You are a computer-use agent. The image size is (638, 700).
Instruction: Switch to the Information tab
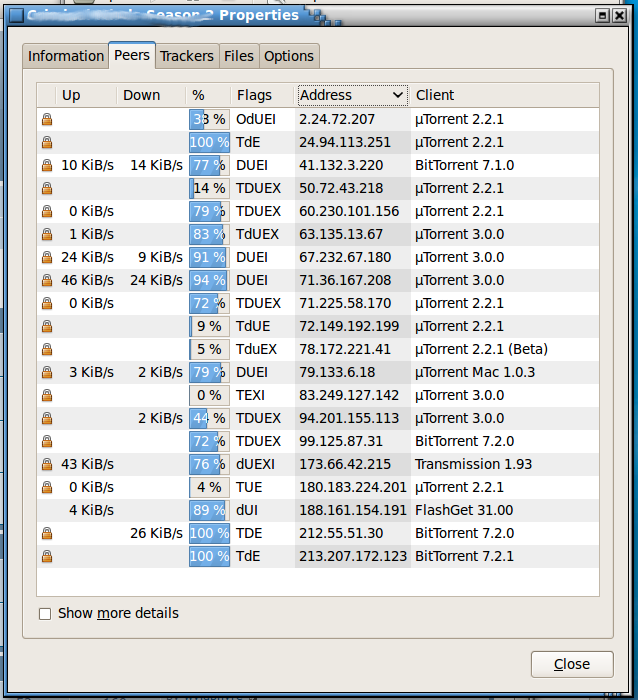[x=66, y=56]
